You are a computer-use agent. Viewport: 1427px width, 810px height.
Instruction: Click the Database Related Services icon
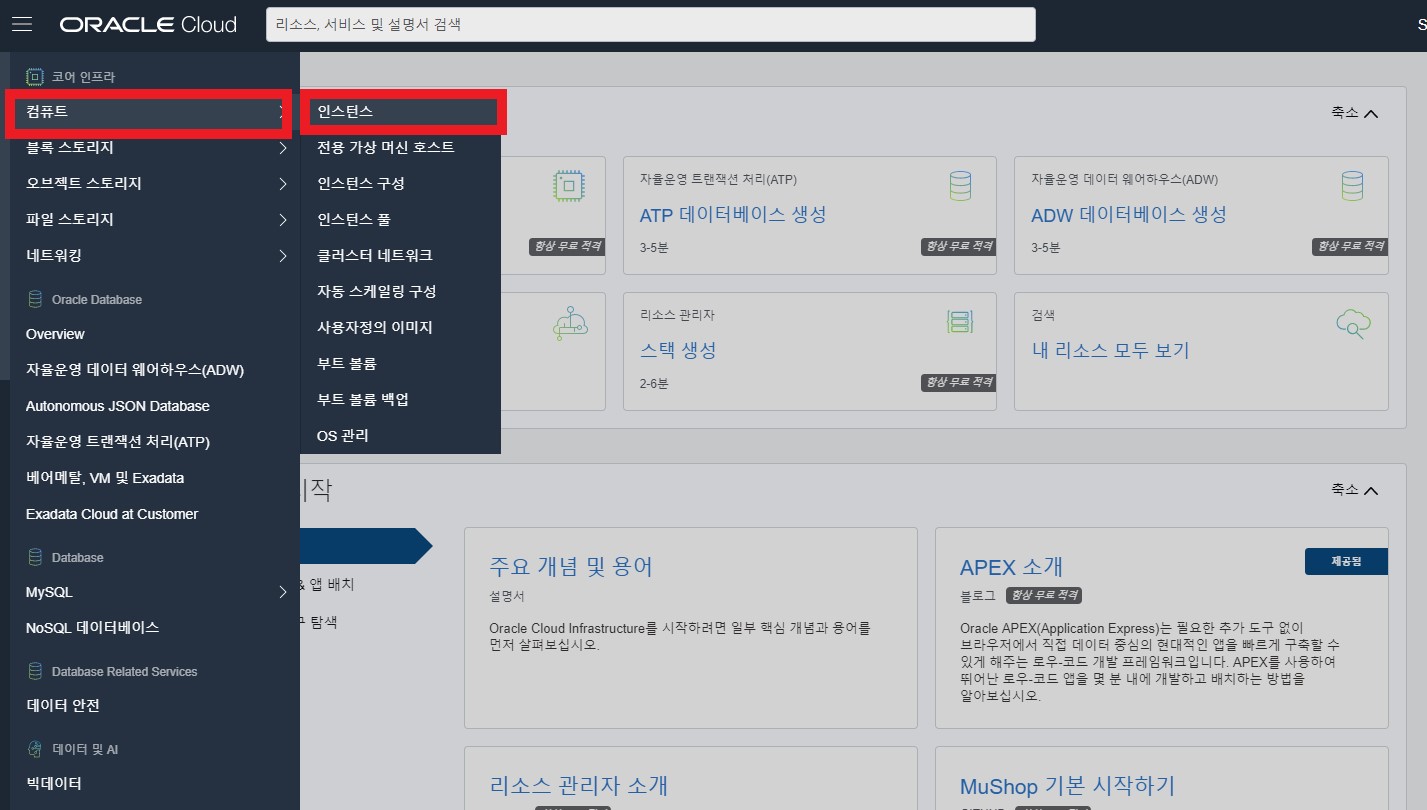point(35,671)
